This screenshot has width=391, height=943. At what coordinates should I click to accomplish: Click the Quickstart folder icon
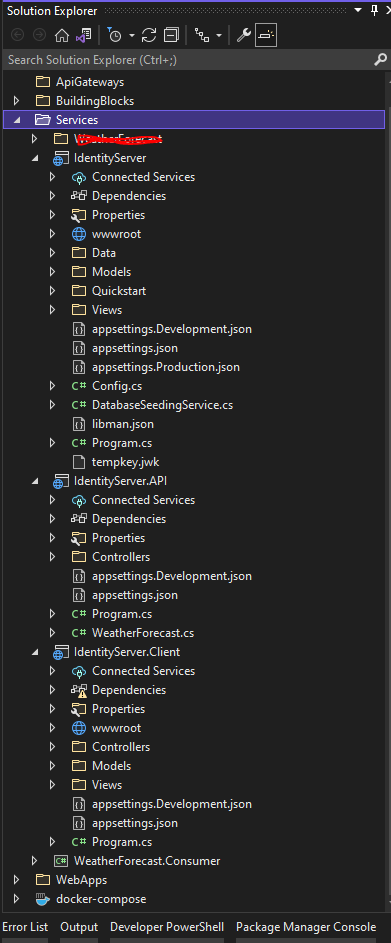click(x=79, y=291)
